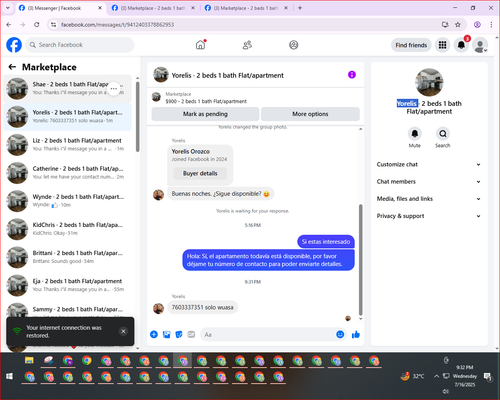Open the Home feed icon
Viewport: 500px width, 400px height.
(200, 45)
